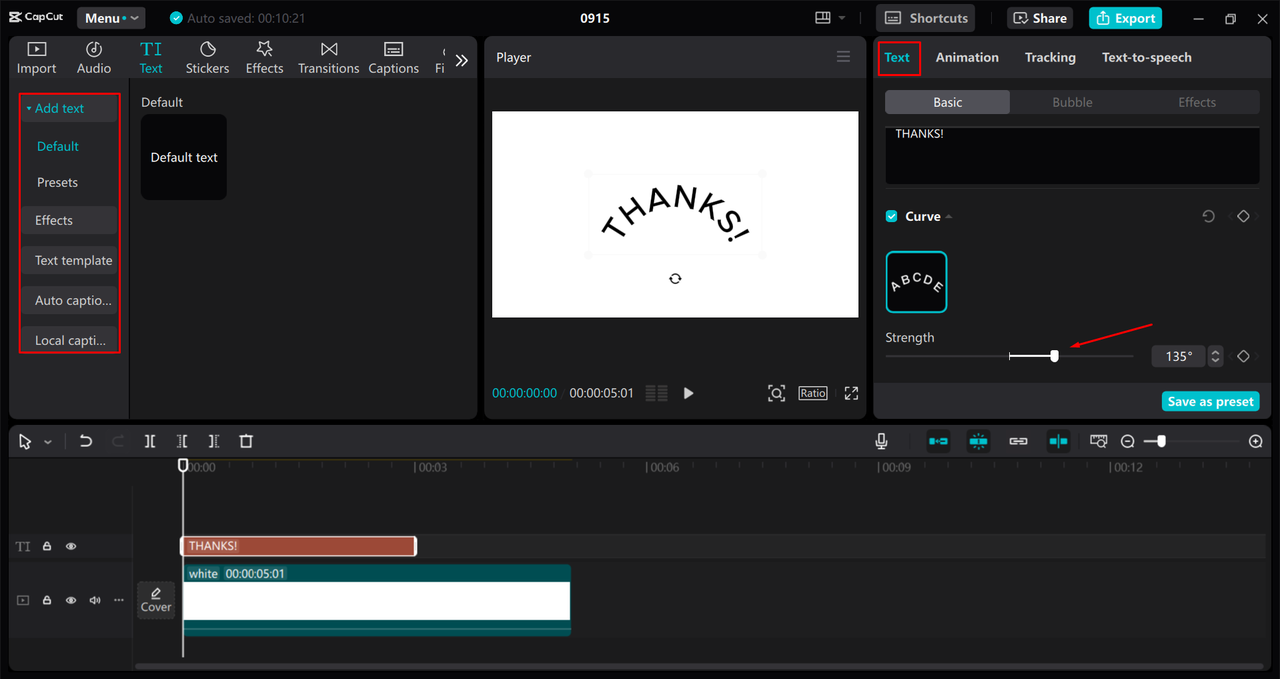Select the Bubble sub-tab
Viewport: 1280px width, 679px height.
coord(1072,102)
